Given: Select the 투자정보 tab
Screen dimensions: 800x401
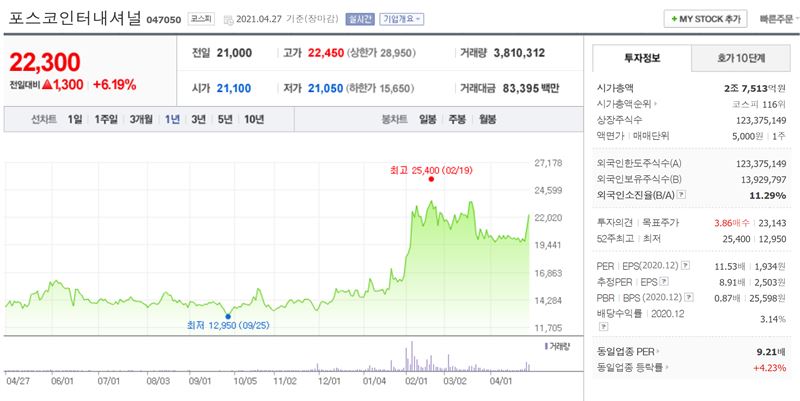Looking at the screenshot, I should 640,59.
